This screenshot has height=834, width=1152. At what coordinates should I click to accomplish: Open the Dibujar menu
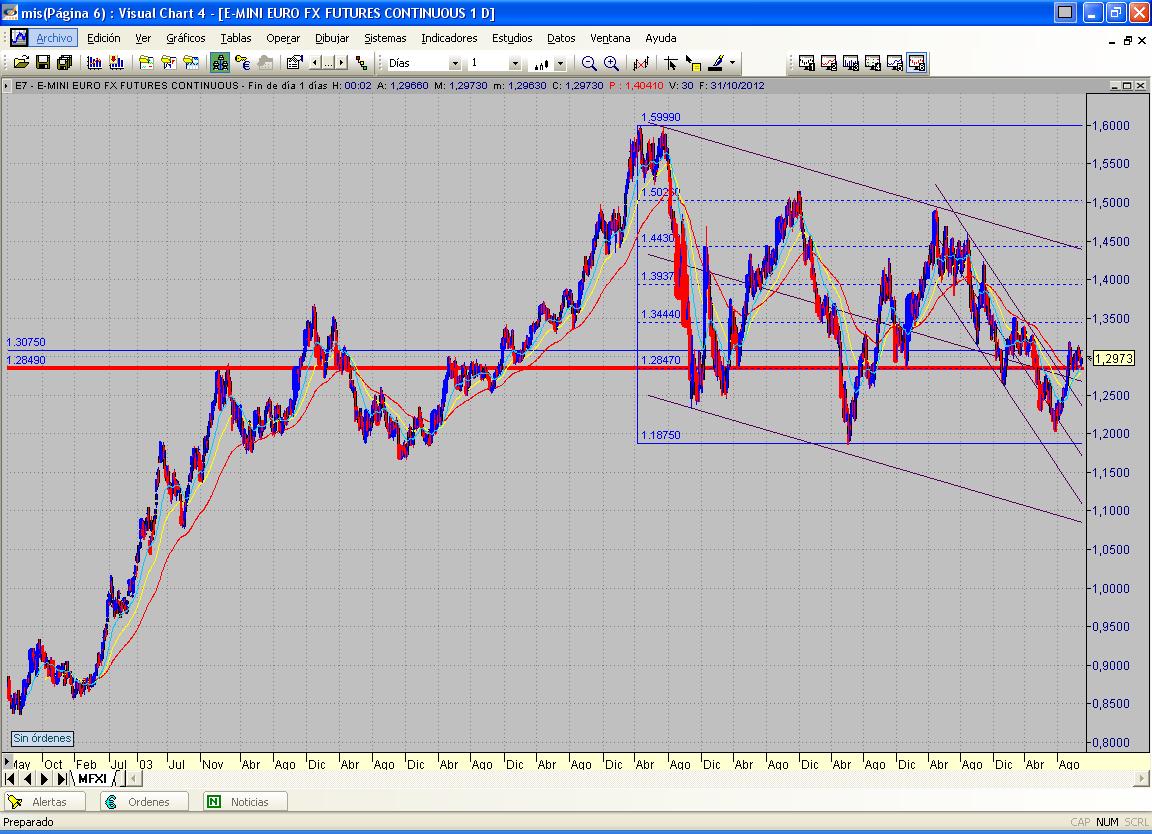[332, 38]
